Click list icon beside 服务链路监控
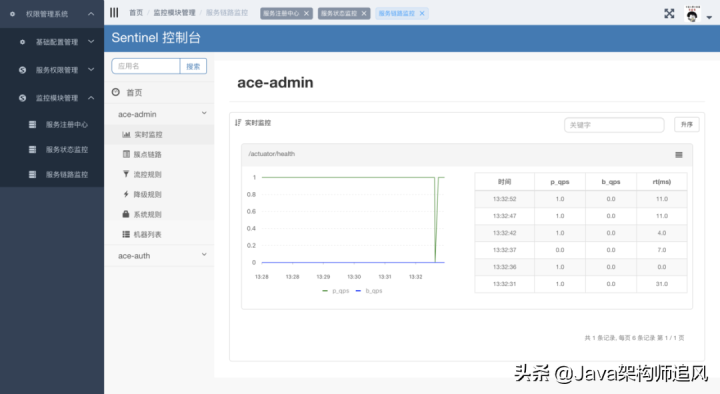720x394 pixels. point(32,174)
